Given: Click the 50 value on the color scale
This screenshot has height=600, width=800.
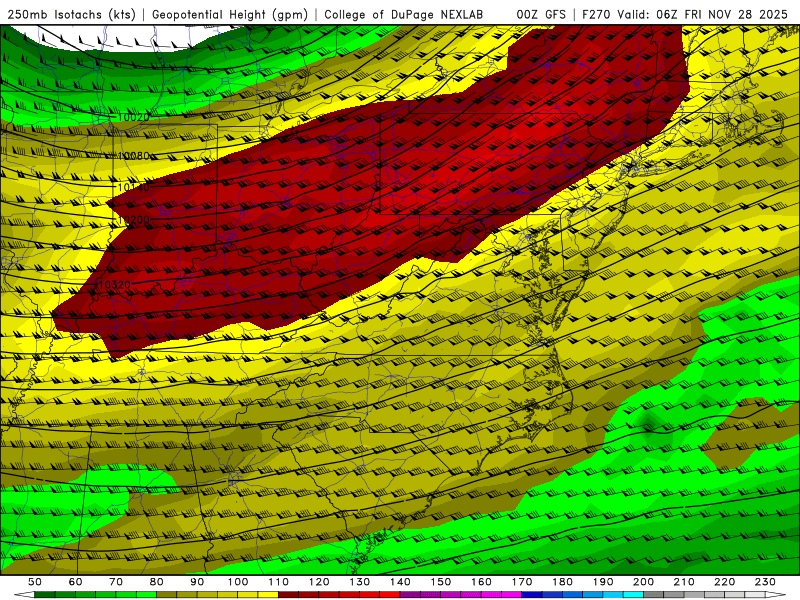Looking at the screenshot, I should (35, 582).
